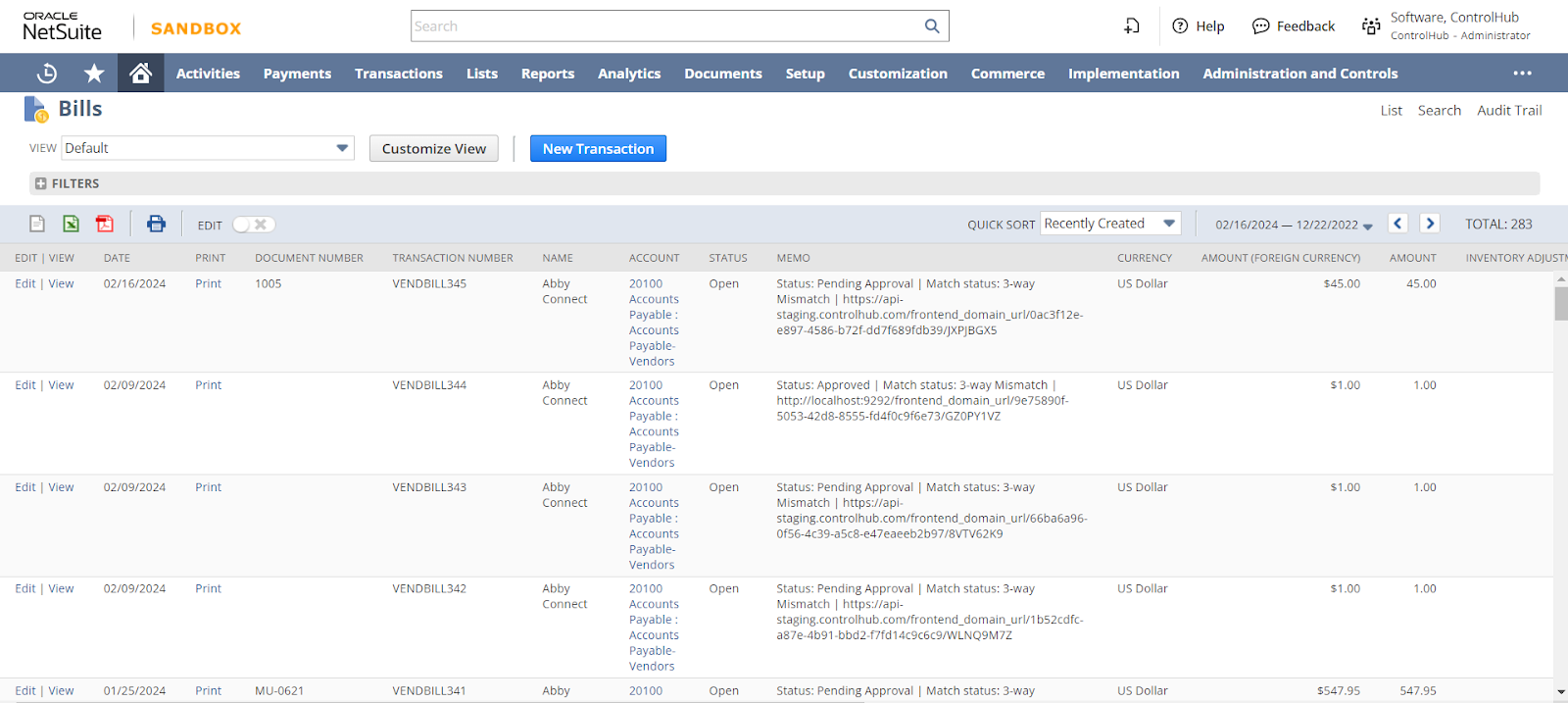The height and width of the screenshot is (703, 1568).
Task: Export the bills list to Excel
Action: point(71,224)
